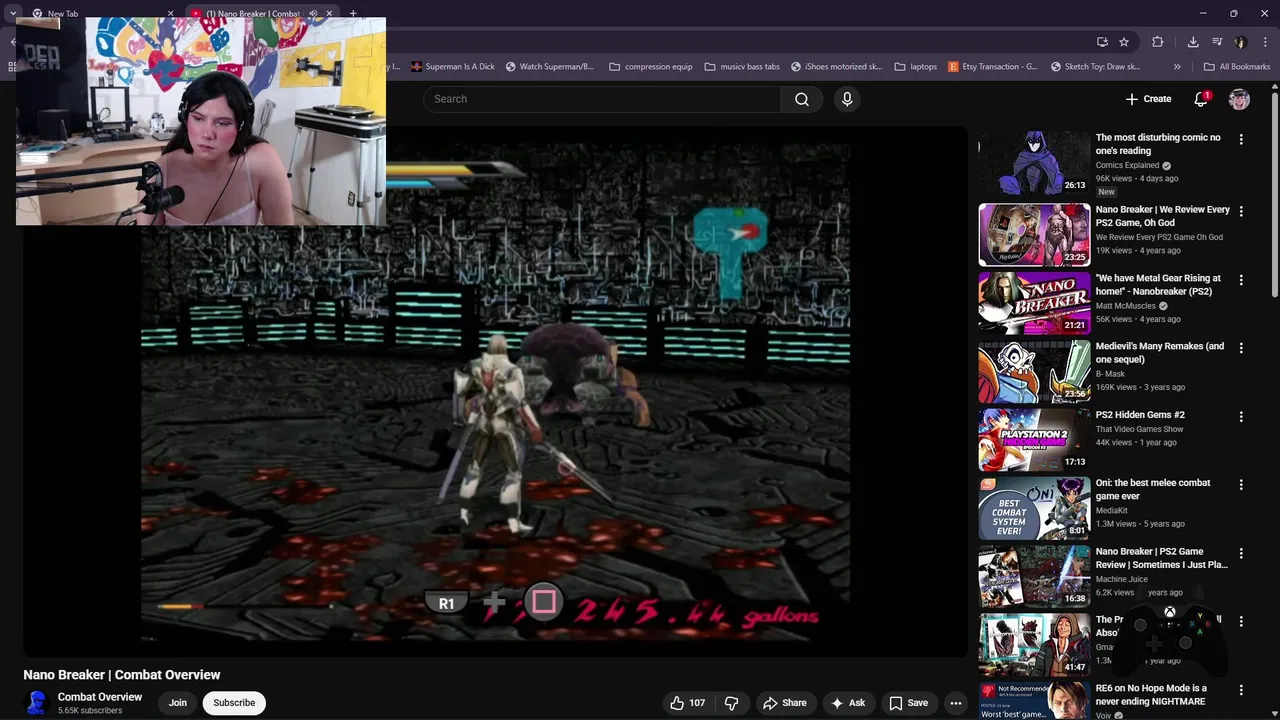Open the Combat Overview channel name link
This screenshot has height=720, width=1280.
100,697
